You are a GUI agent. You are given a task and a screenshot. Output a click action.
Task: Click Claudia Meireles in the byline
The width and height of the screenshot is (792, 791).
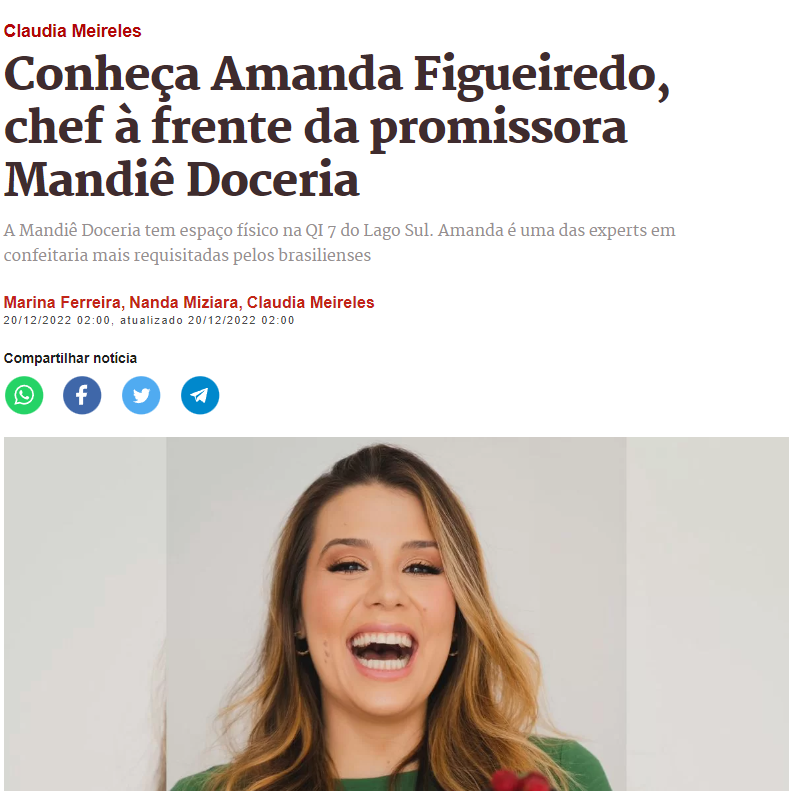tap(310, 302)
